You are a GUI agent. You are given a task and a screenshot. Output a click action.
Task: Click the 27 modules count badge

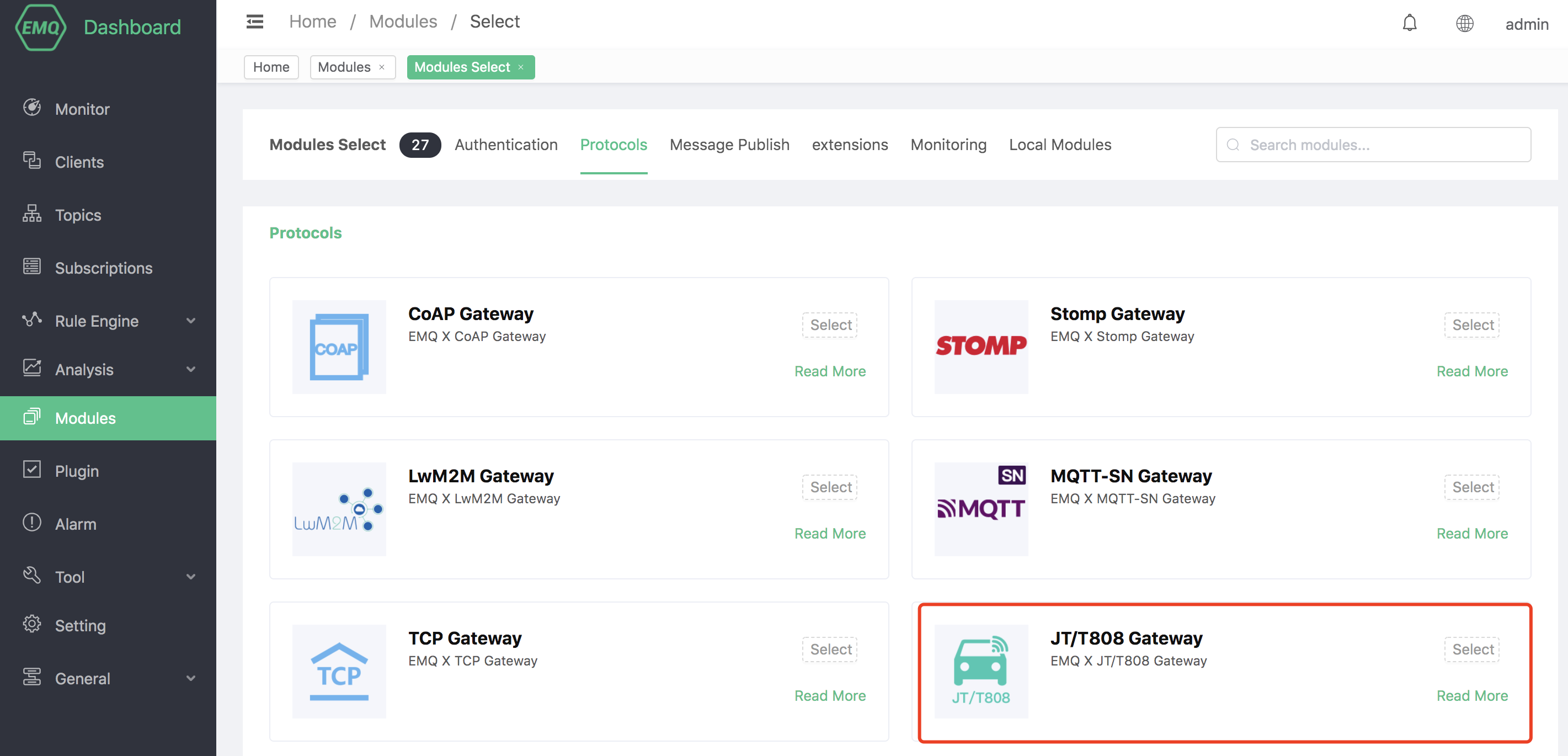(420, 145)
